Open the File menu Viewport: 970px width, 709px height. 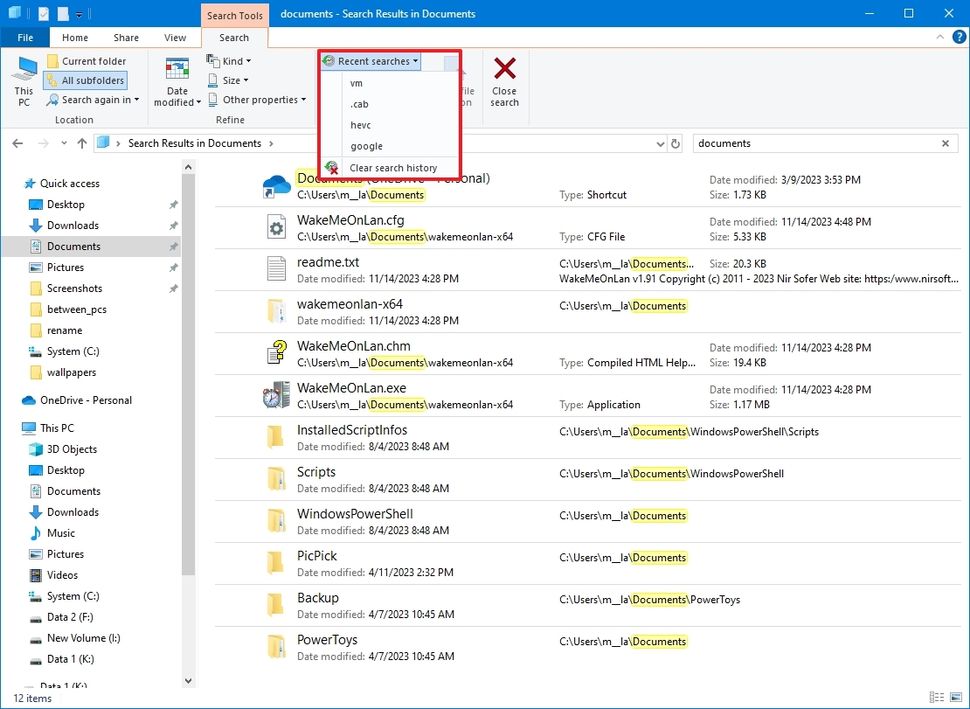(x=24, y=37)
